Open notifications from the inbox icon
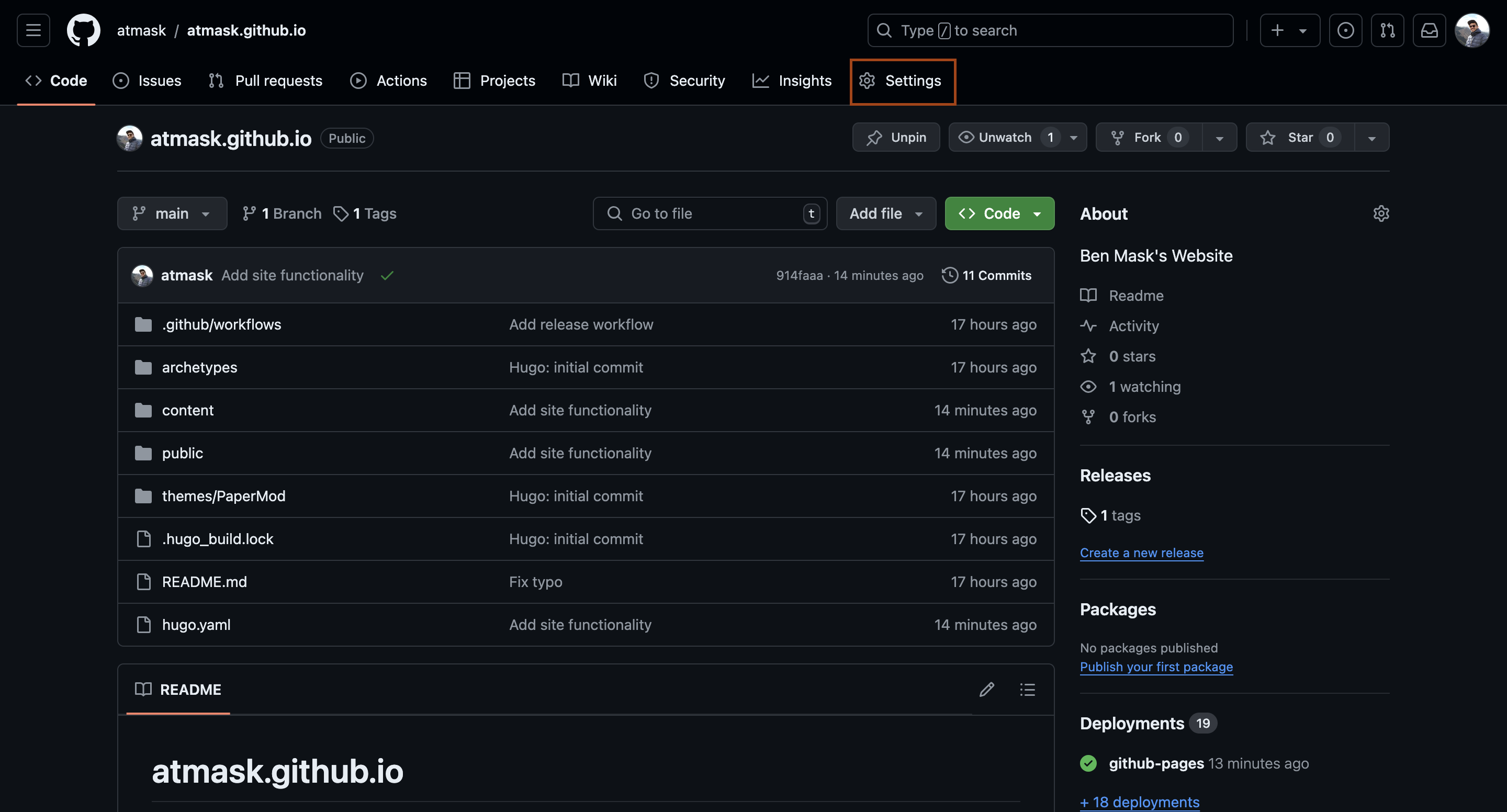The image size is (1507, 812). coord(1429,30)
